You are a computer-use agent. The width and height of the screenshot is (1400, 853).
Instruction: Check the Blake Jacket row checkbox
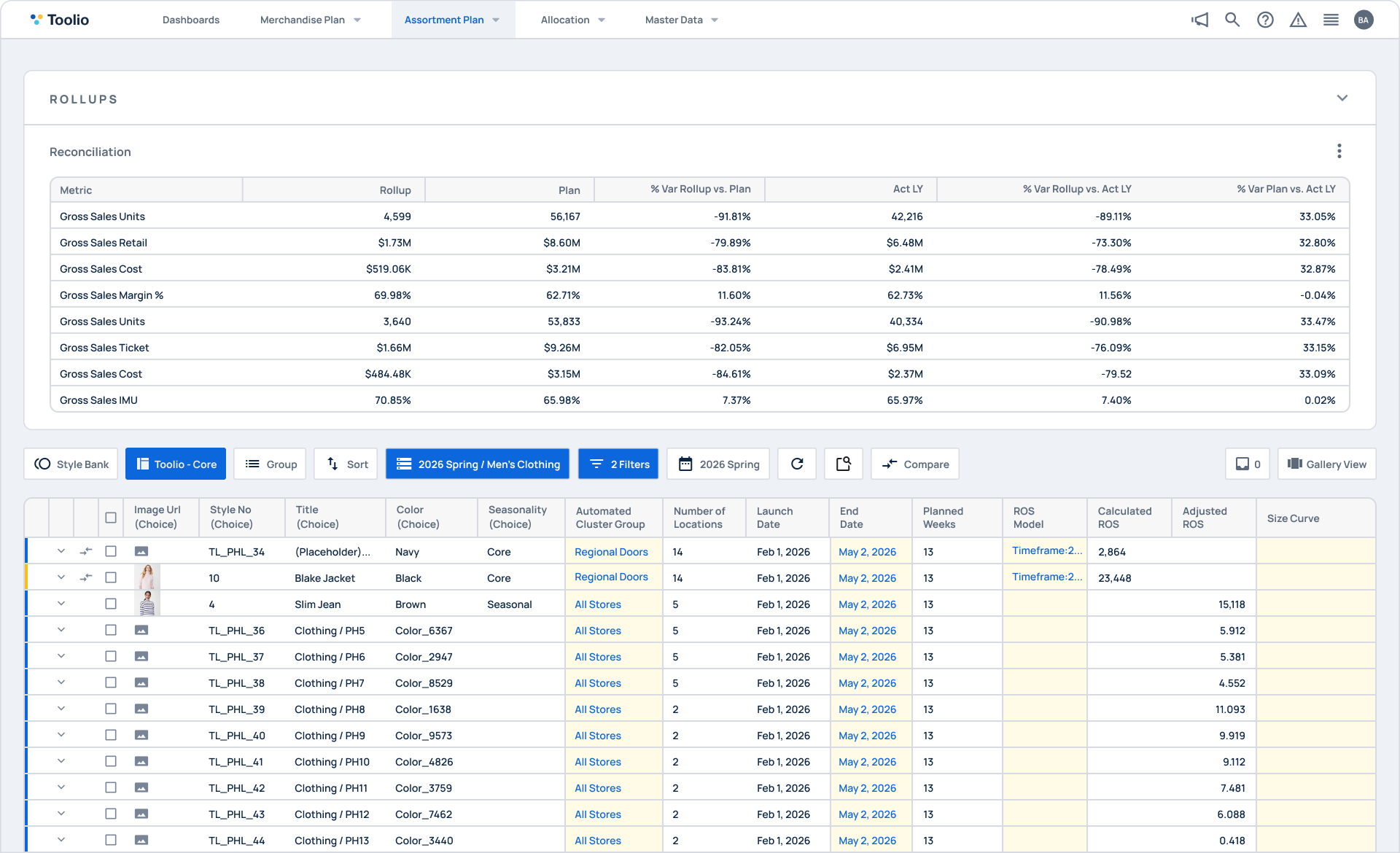(x=111, y=577)
